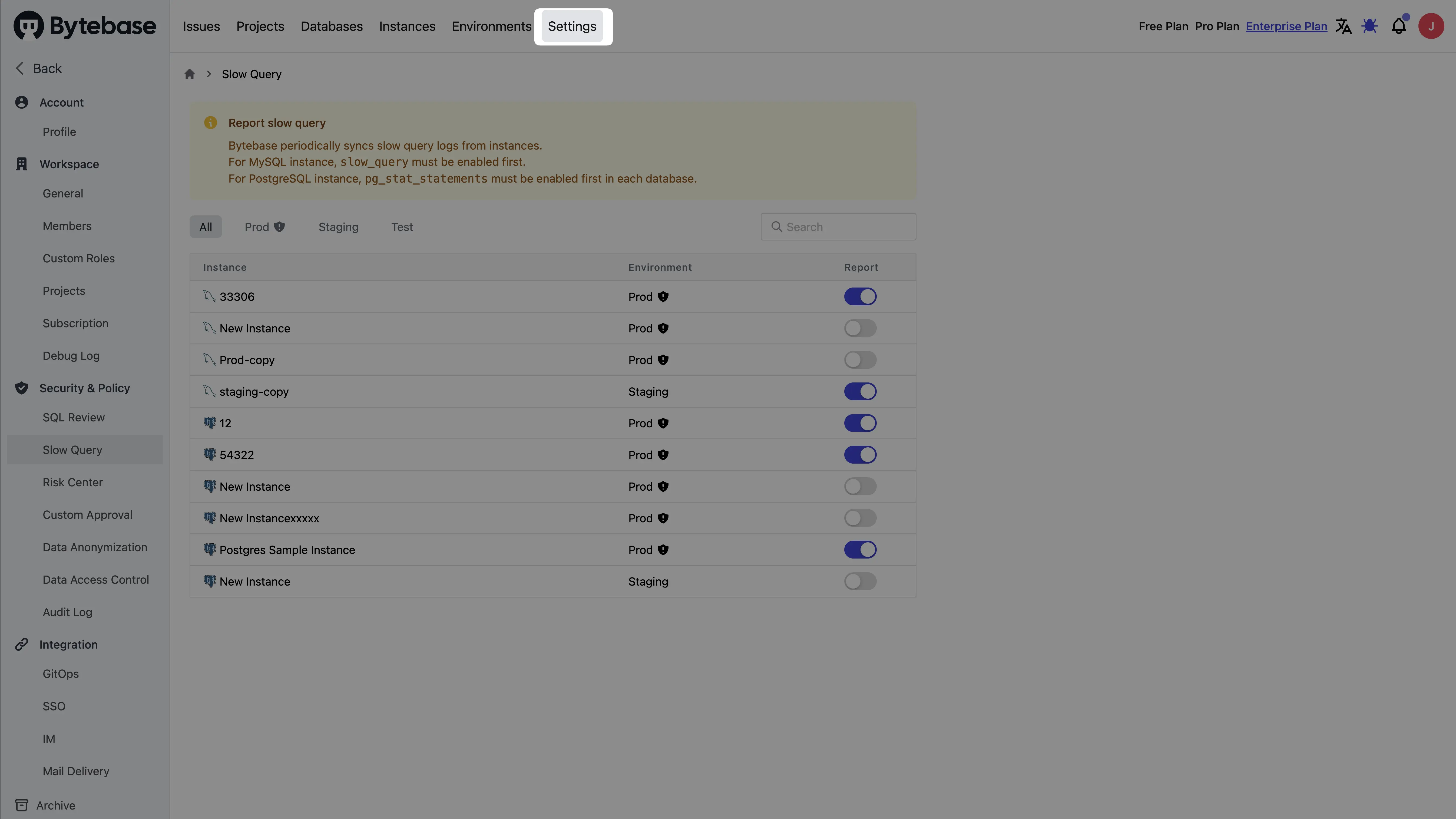Click the Workspace building icon

click(21, 164)
